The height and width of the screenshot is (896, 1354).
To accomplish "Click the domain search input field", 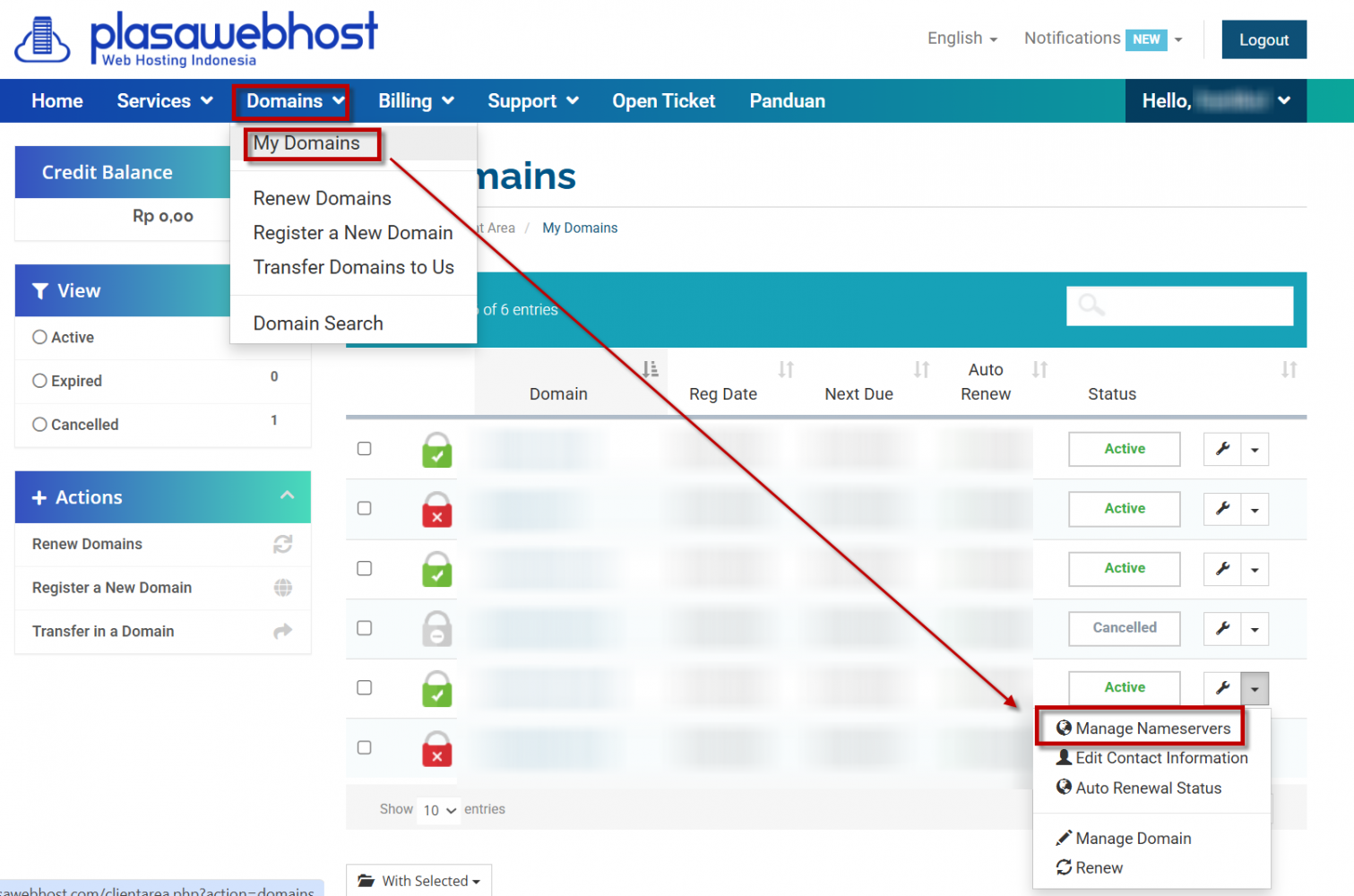I will (x=1179, y=306).
